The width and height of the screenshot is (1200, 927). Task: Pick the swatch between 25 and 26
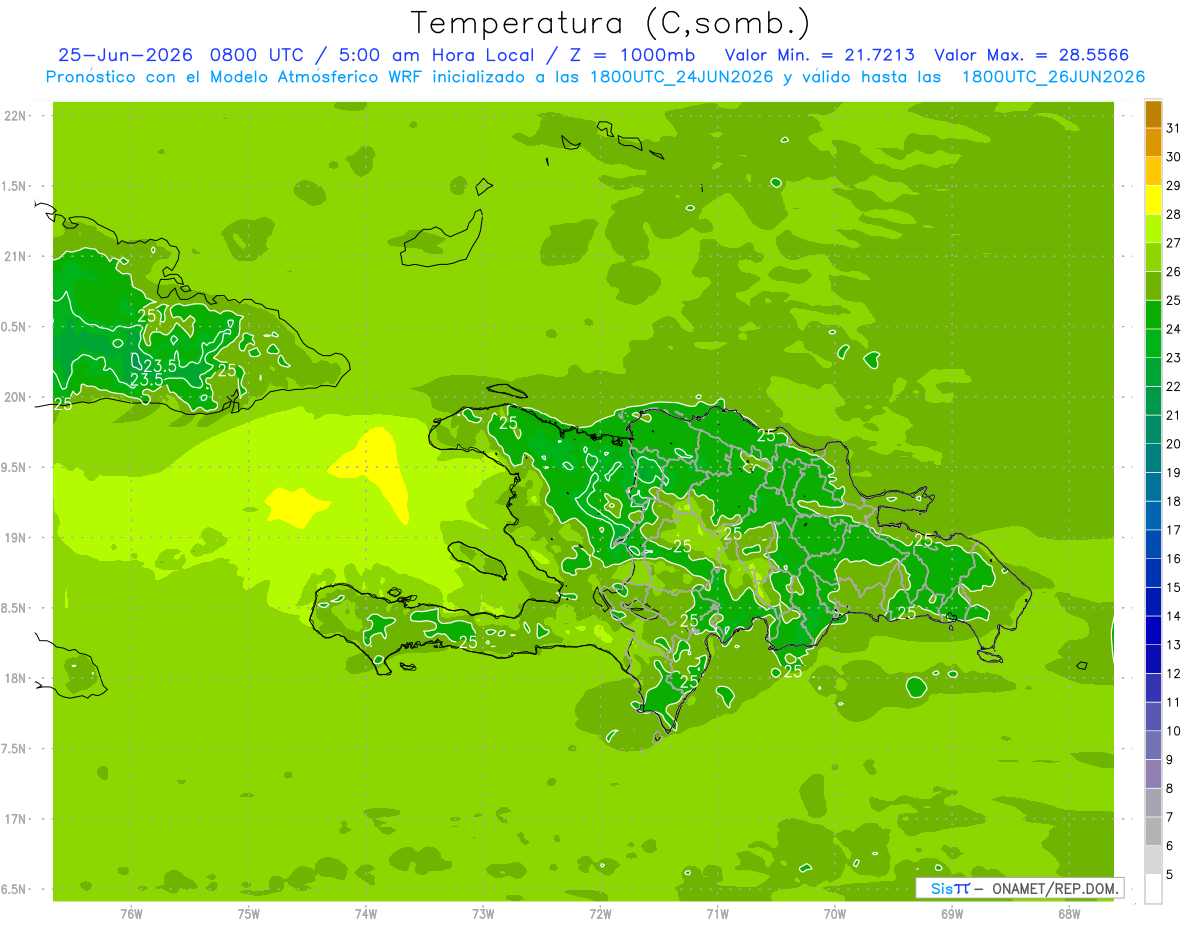1153,286
